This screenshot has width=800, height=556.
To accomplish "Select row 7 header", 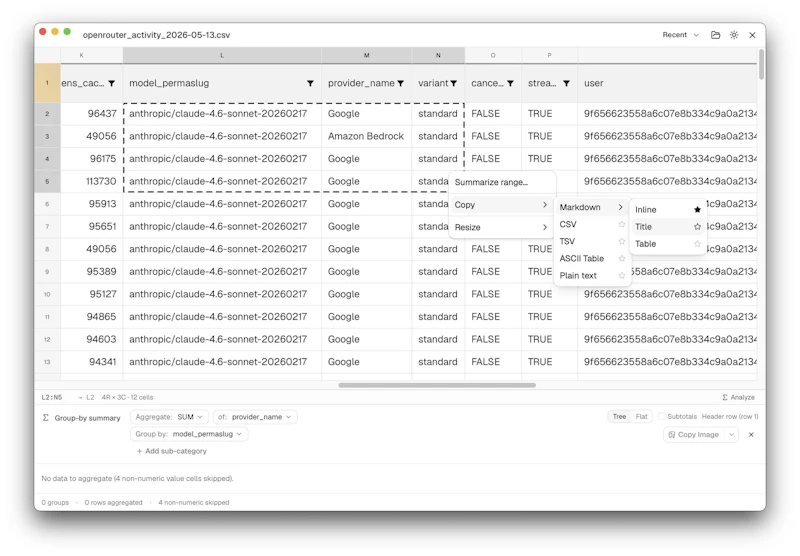I will (x=47, y=226).
